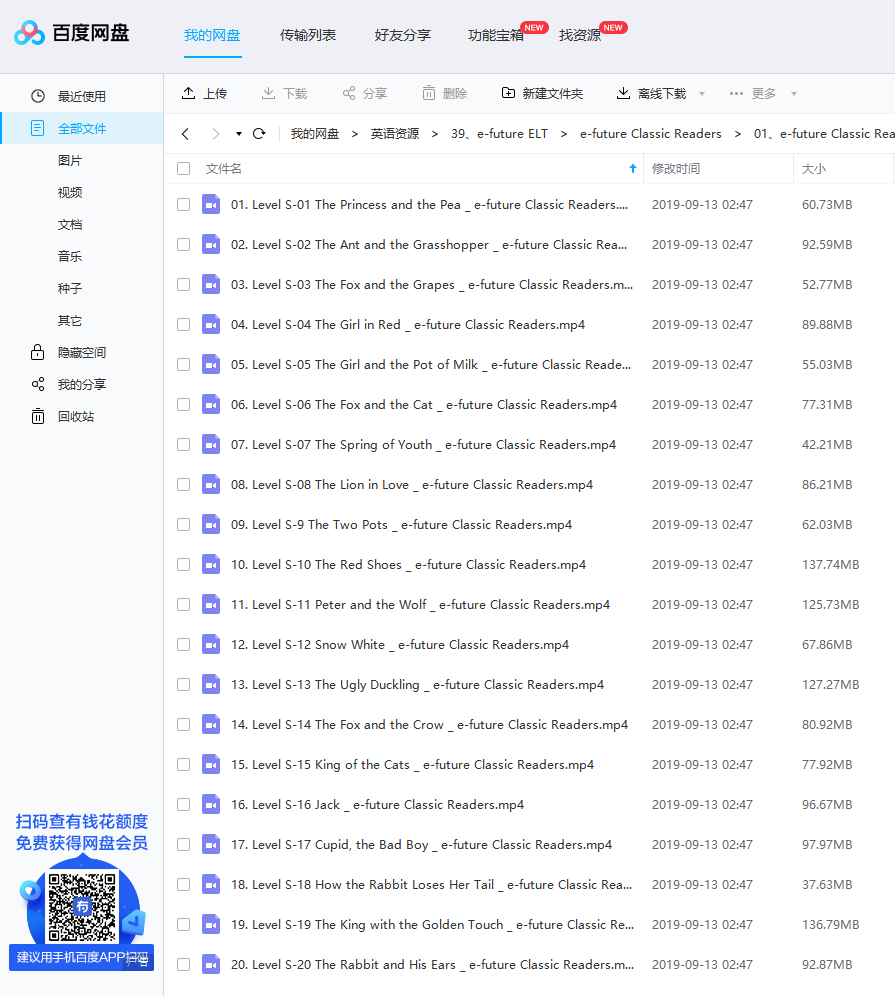Viewport: 895px width, 996px height.
Task: Expand the more (更多) dropdown arrow
Action: (x=794, y=94)
